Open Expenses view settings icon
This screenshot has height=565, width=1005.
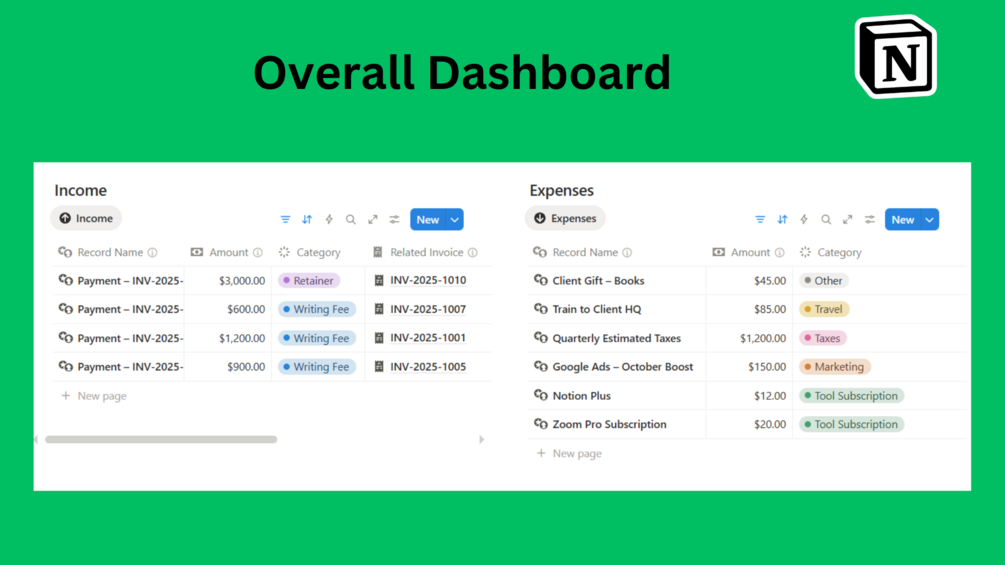[869, 220]
